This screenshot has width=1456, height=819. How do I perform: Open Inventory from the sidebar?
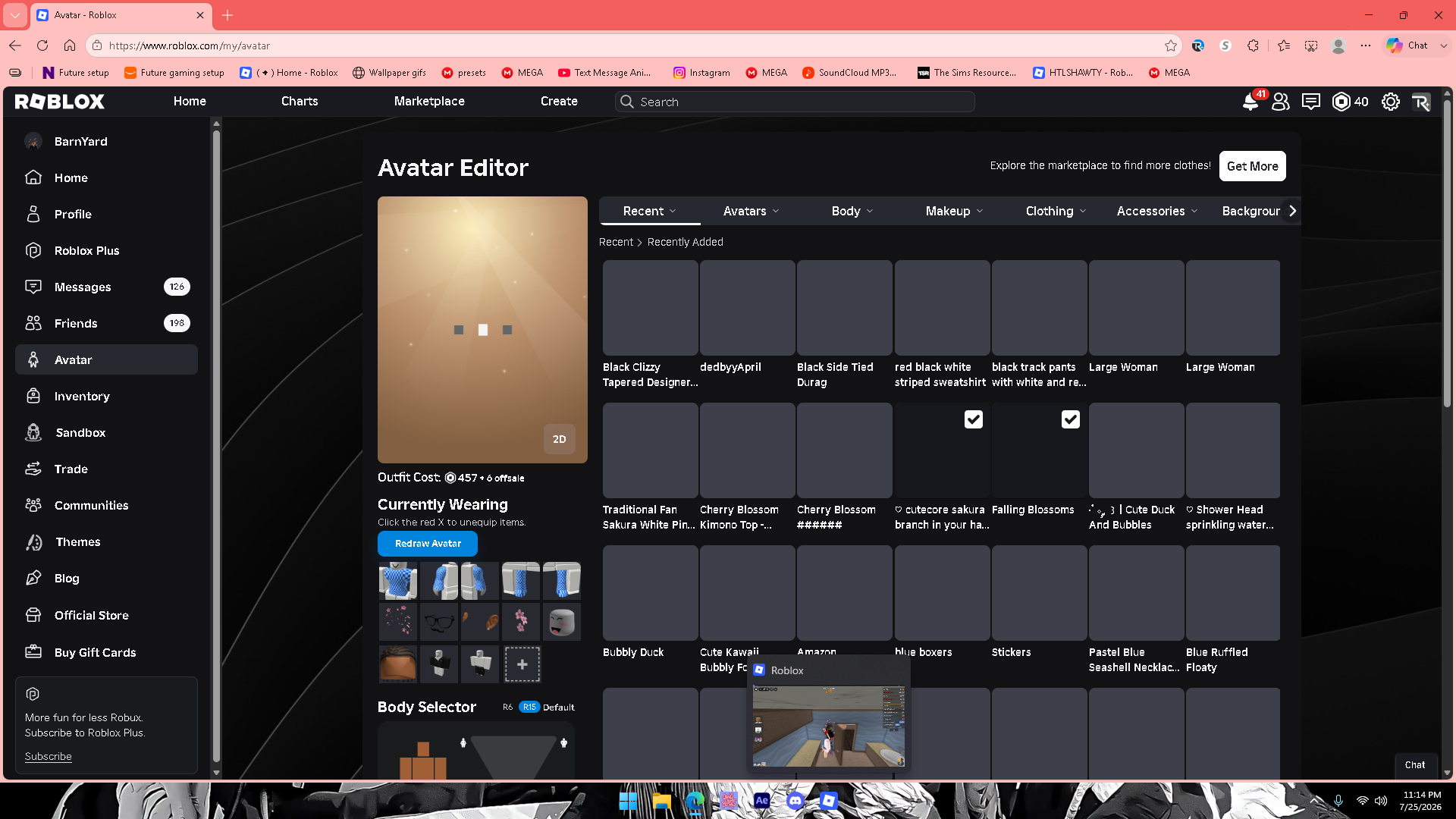point(106,396)
